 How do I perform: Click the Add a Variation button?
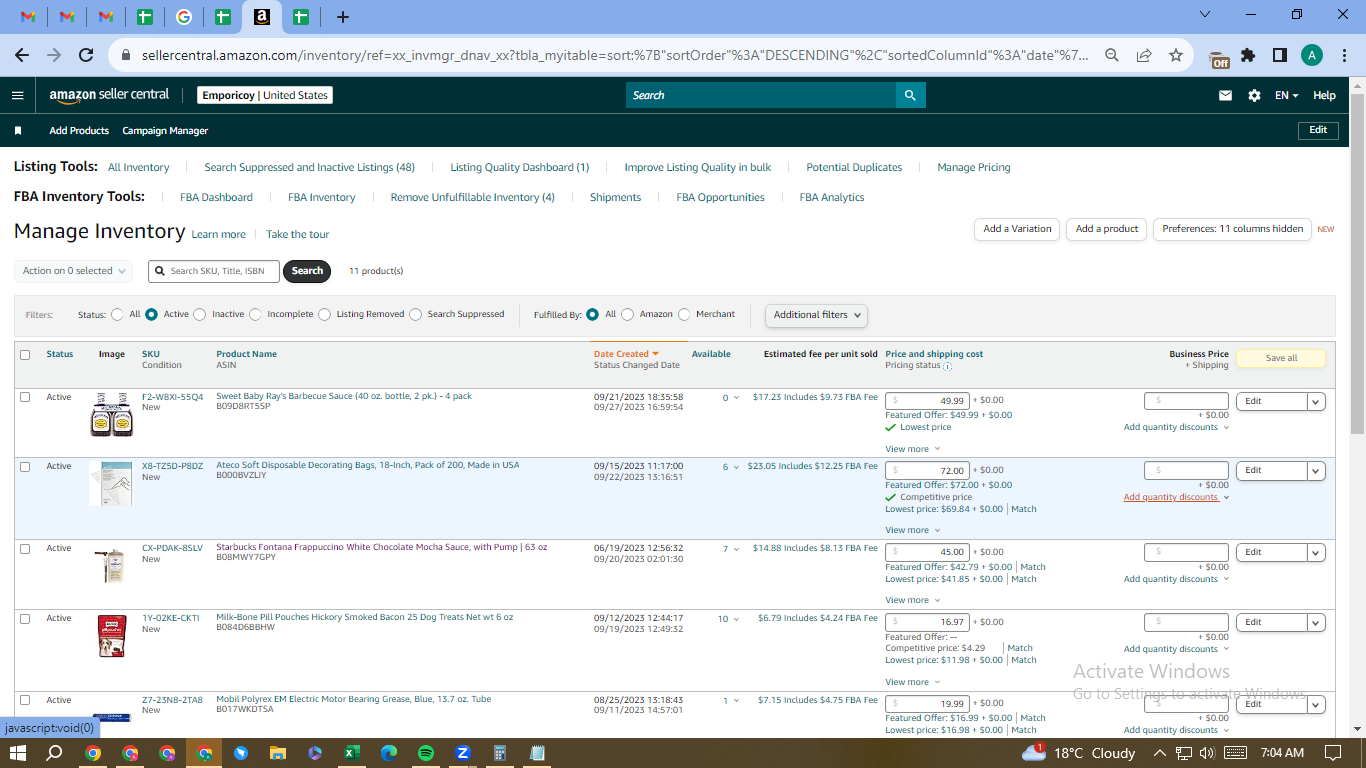1017,229
